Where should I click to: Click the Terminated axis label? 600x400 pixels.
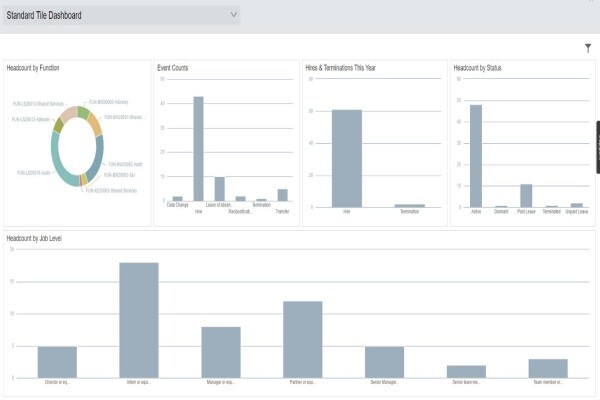(551, 212)
